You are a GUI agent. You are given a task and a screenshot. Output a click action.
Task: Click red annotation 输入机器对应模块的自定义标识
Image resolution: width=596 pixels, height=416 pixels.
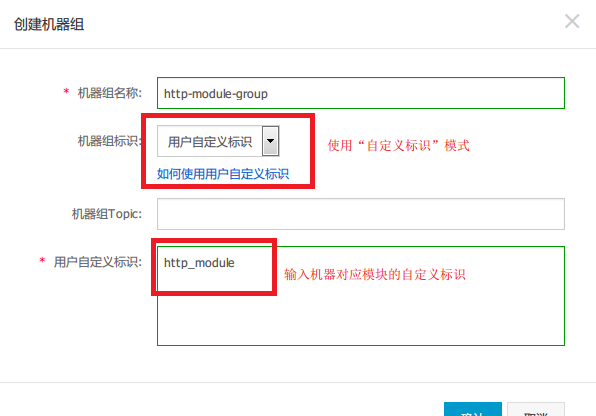click(375, 274)
